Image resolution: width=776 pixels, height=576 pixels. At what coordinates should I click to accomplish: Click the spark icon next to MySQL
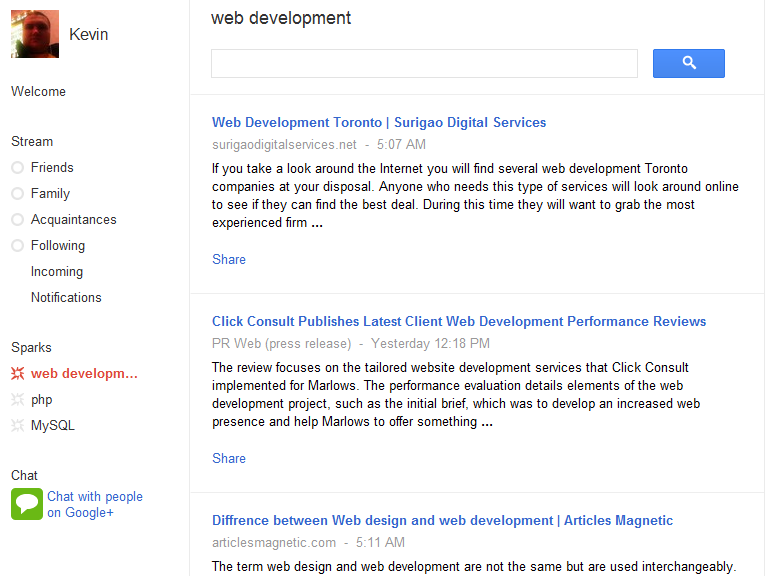[18, 426]
